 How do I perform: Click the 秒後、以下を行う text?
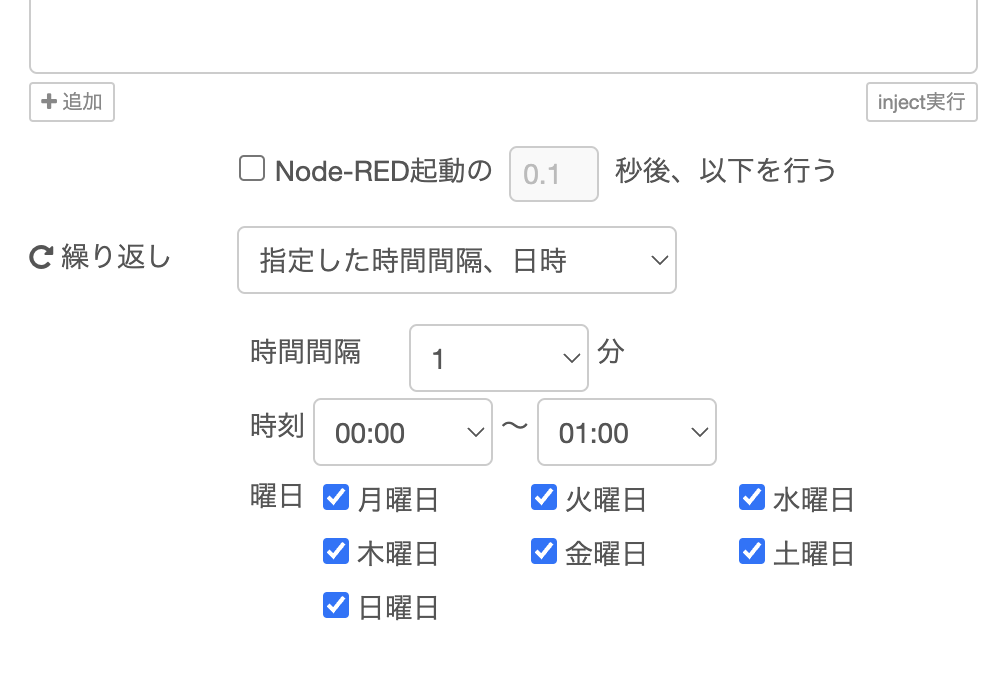pyautogui.click(x=726, y=171)
